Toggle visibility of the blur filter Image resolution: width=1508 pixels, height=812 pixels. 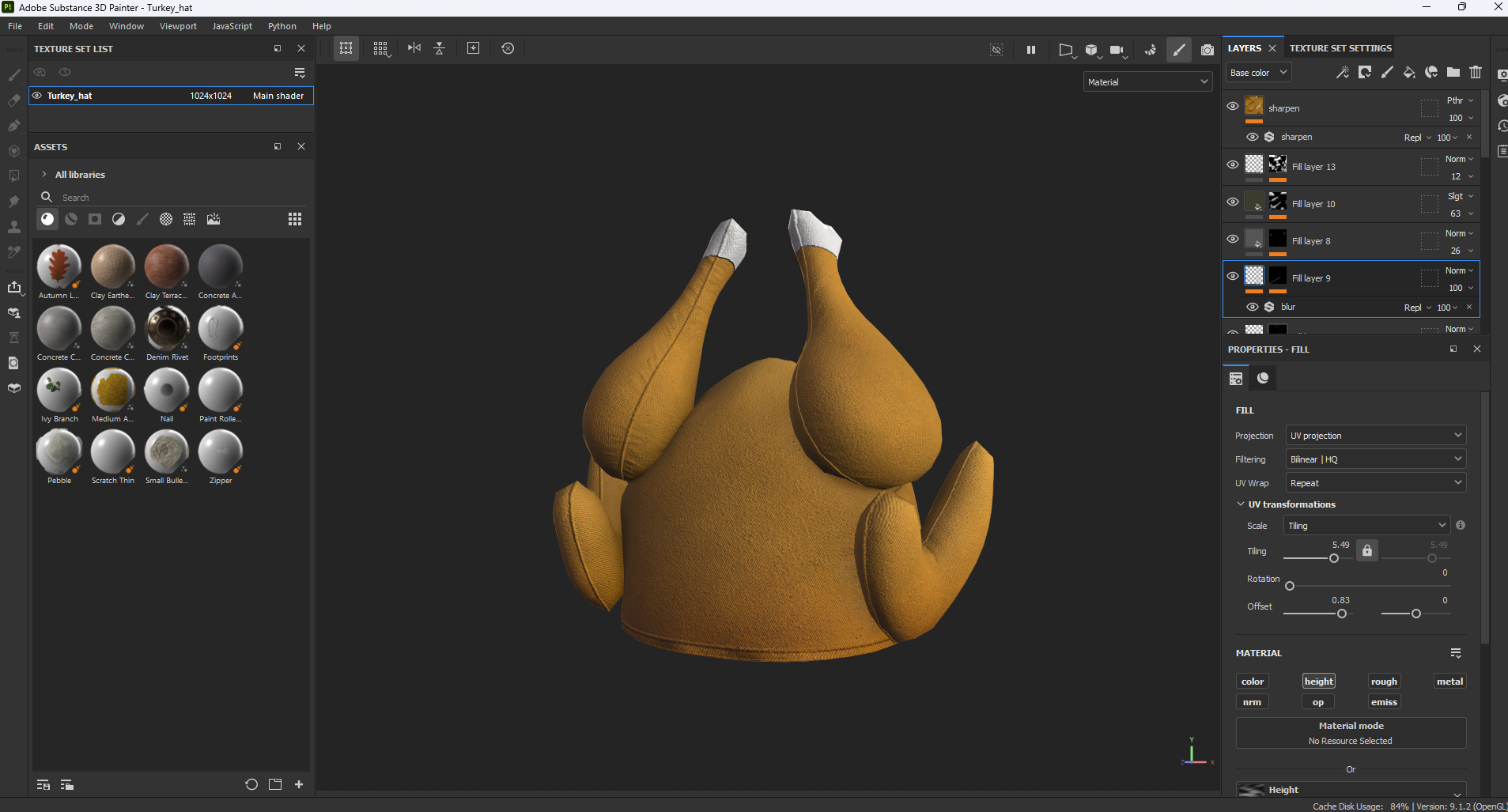pyautogui.click(x=1252, y=307)
